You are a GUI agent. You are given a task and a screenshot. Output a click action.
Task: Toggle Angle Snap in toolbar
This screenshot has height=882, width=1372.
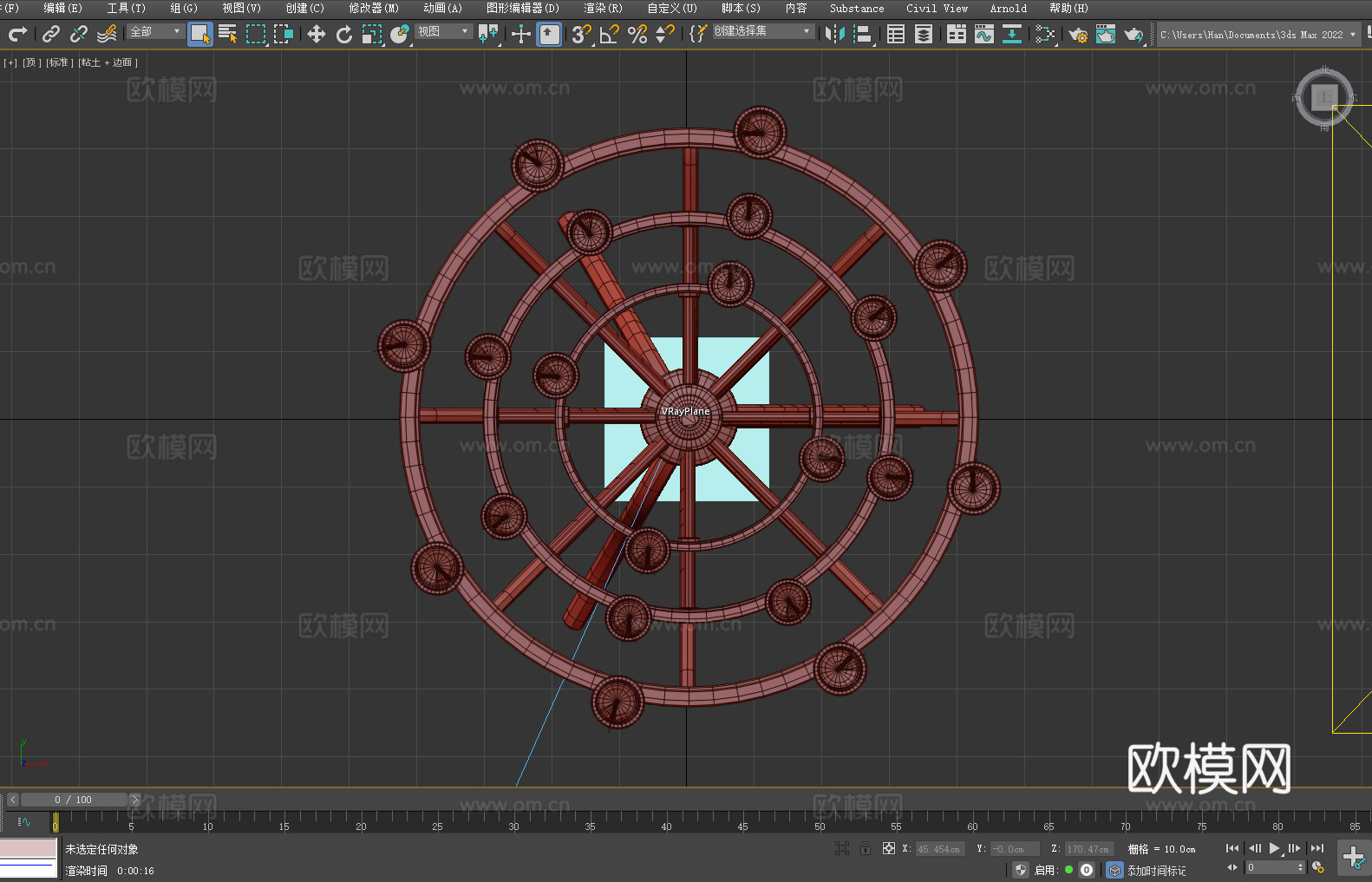pyautogui.click(x=609, y=34)
